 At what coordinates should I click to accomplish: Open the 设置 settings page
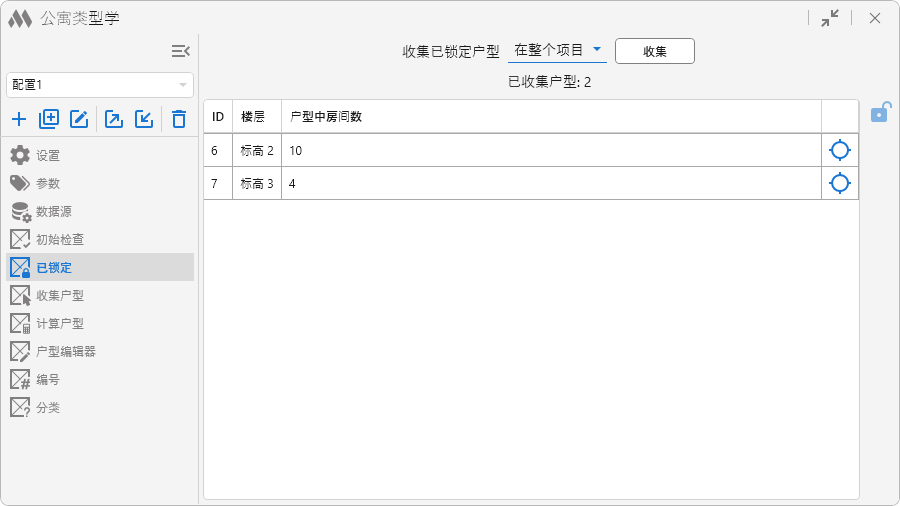pos(48,155)
